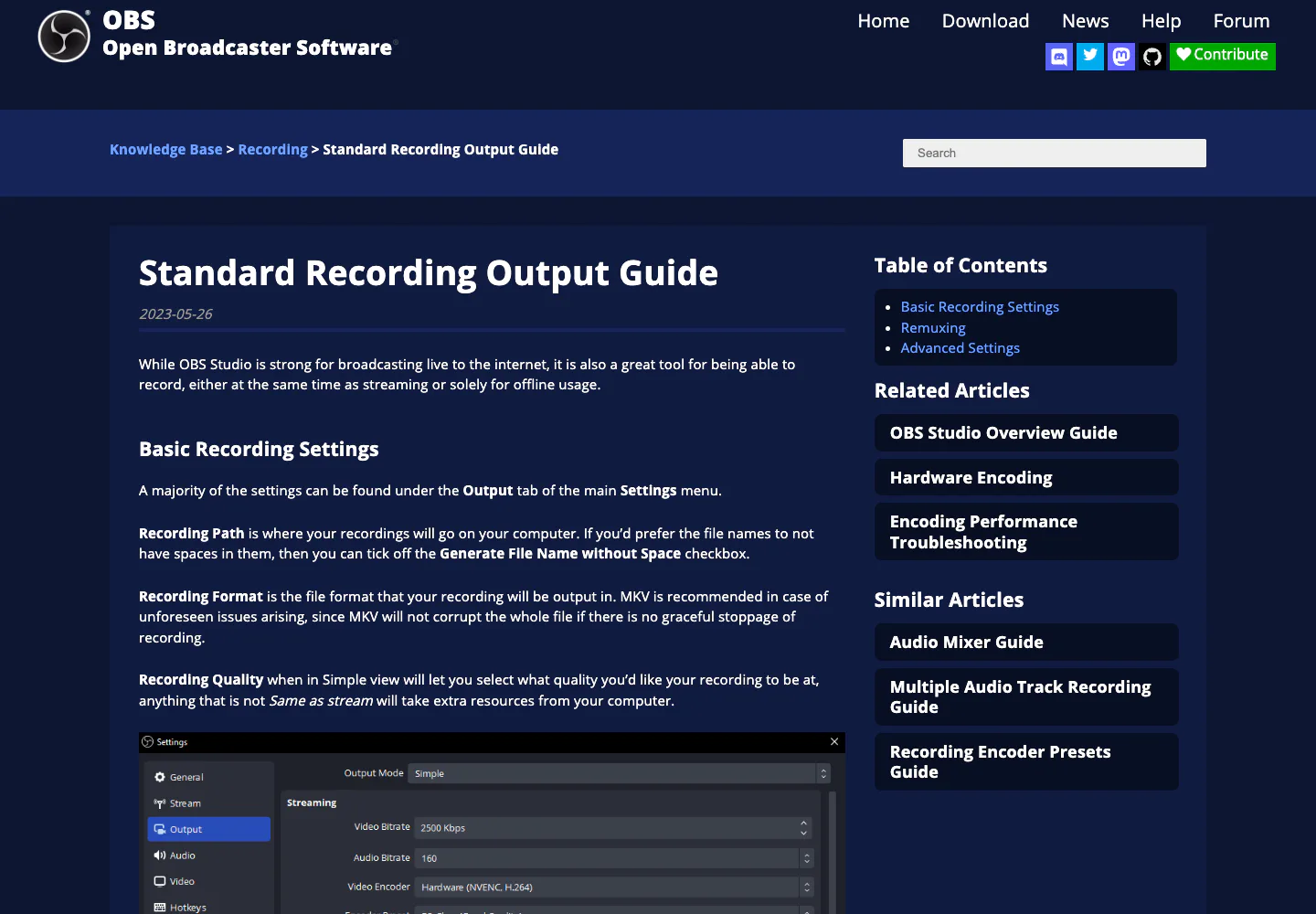The width and height of the screenshot is (1316, 914).
Task: Open the Discord social icon
Action: pyautogui.click(x=1059, y=57)
